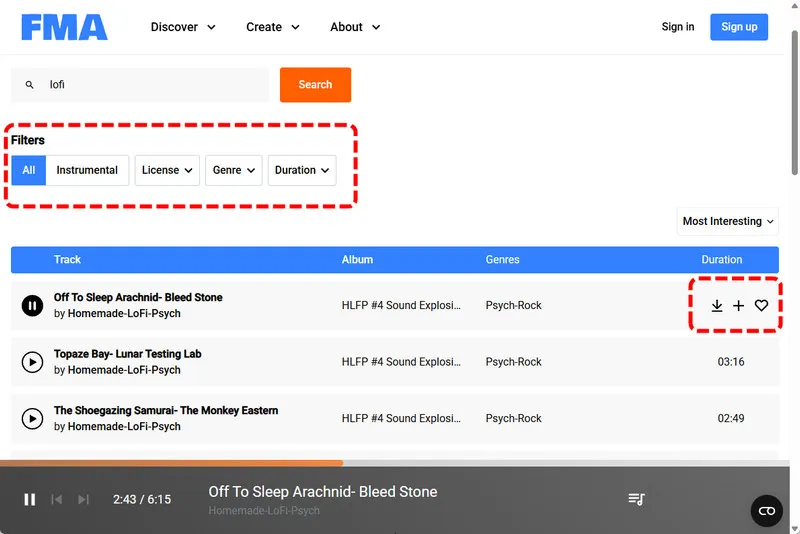The image size is (800, 534).
Task: Select the All filter toggle
Action: pyautogui.click(x=29, y=170)
